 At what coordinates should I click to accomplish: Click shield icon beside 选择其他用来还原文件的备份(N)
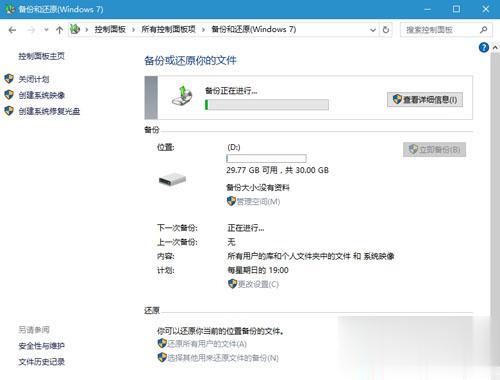pyautogui.click(x=162, y=358)
